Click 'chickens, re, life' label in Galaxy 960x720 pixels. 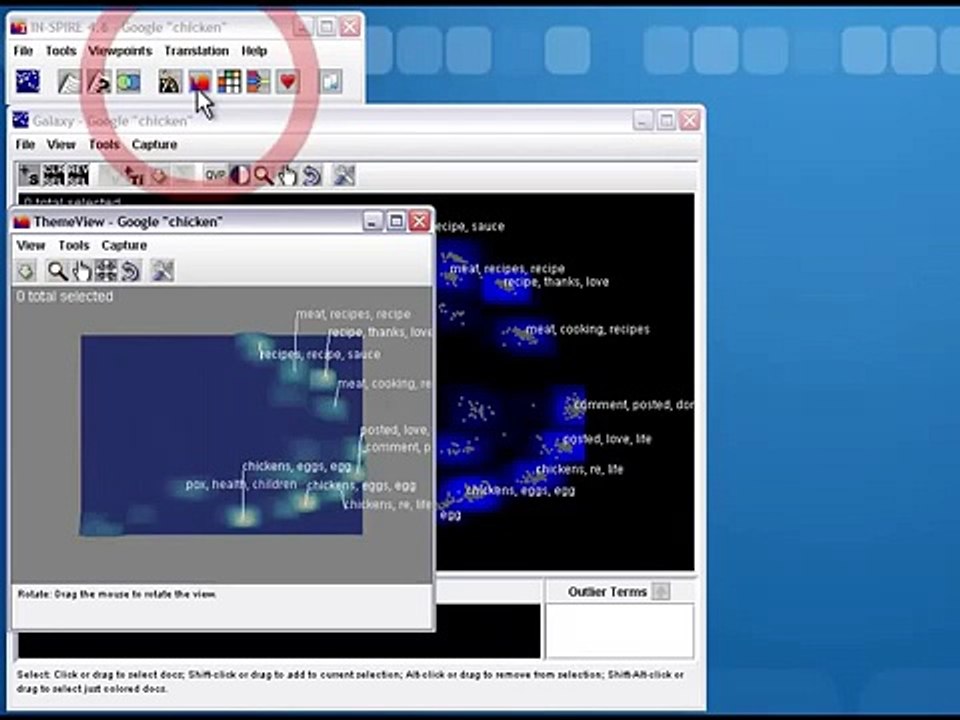coord(579,470)
